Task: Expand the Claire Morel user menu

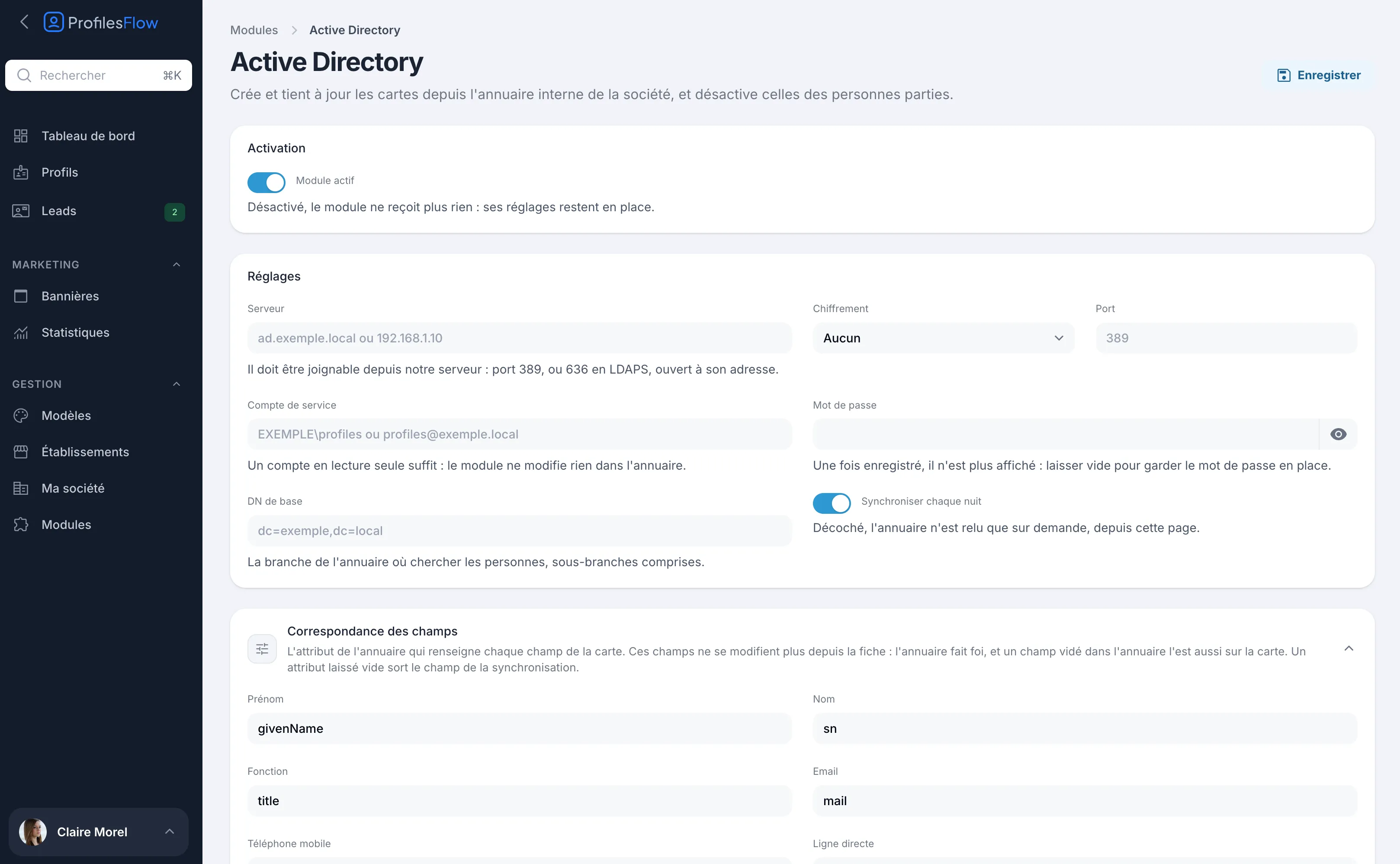Action: click(170, 832)
